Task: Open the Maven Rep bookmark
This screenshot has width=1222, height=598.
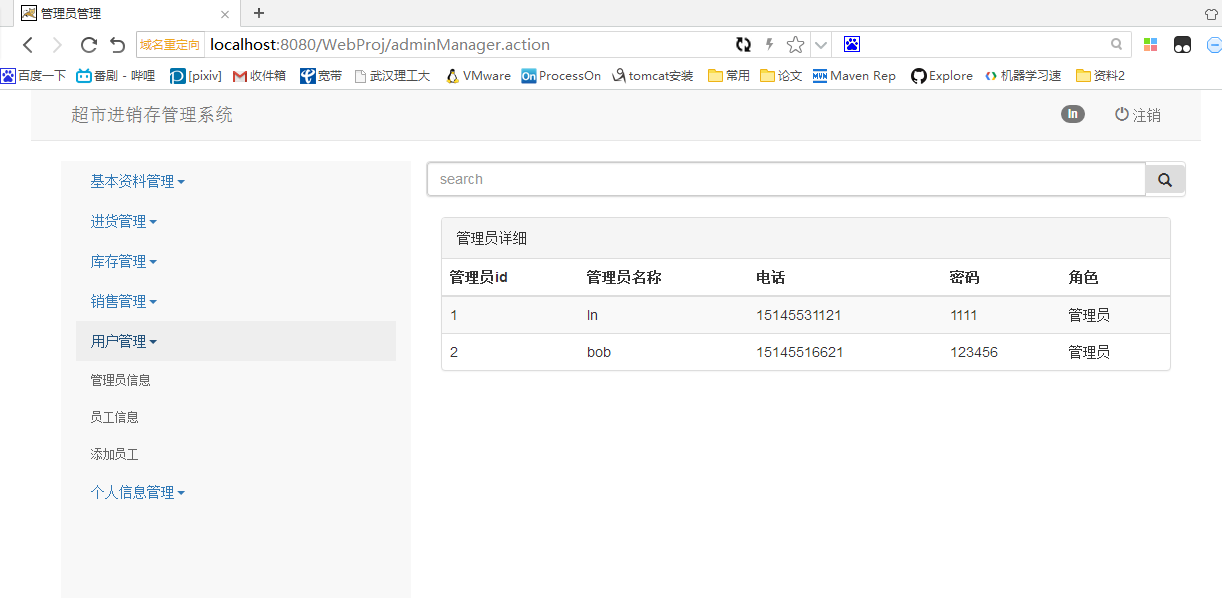Action: 854,75
